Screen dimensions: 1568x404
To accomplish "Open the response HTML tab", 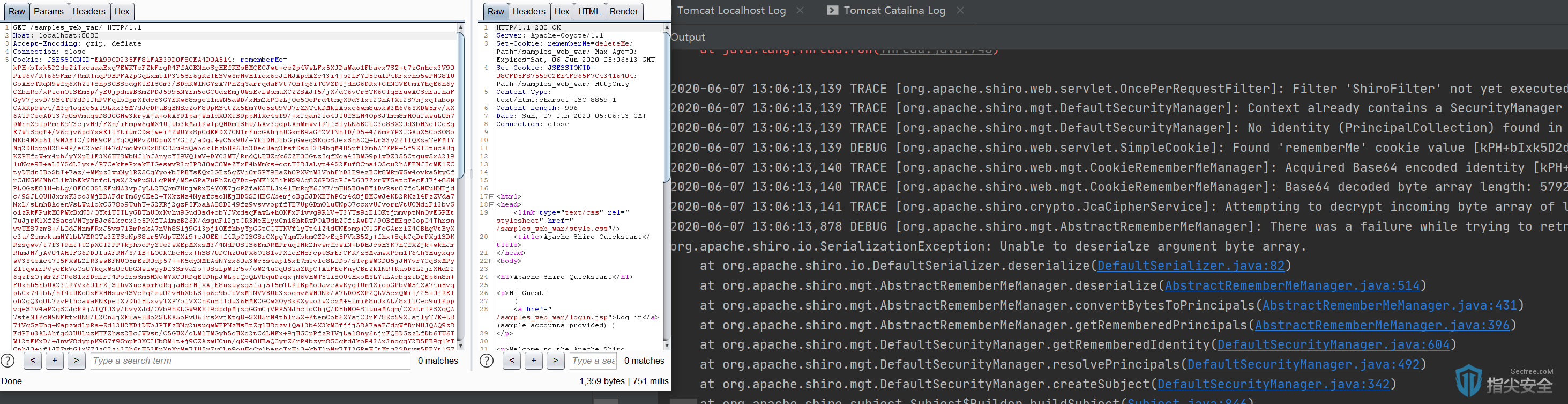I will 588,11.
